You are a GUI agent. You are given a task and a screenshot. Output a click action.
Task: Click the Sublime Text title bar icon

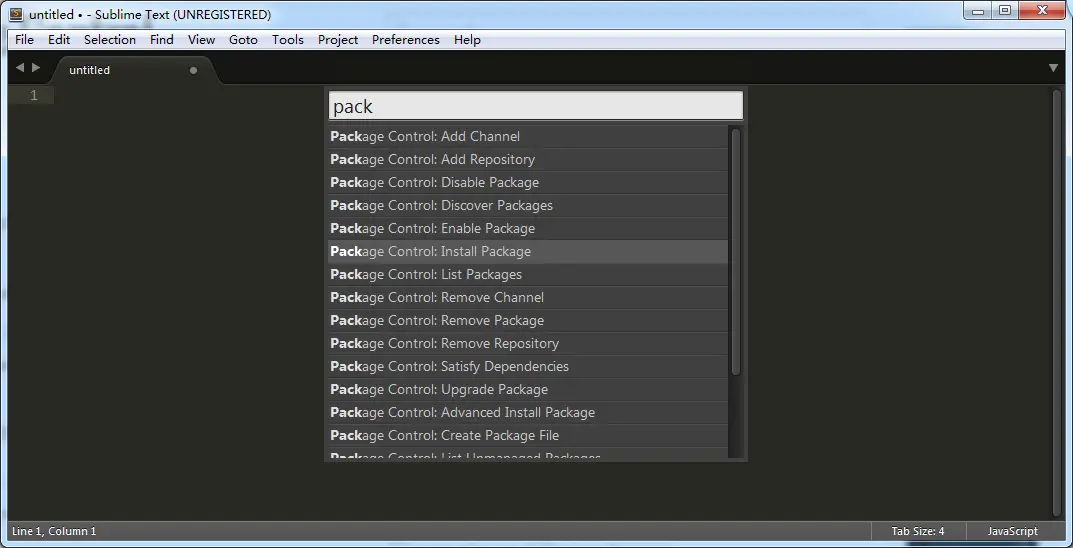(16, 14)
